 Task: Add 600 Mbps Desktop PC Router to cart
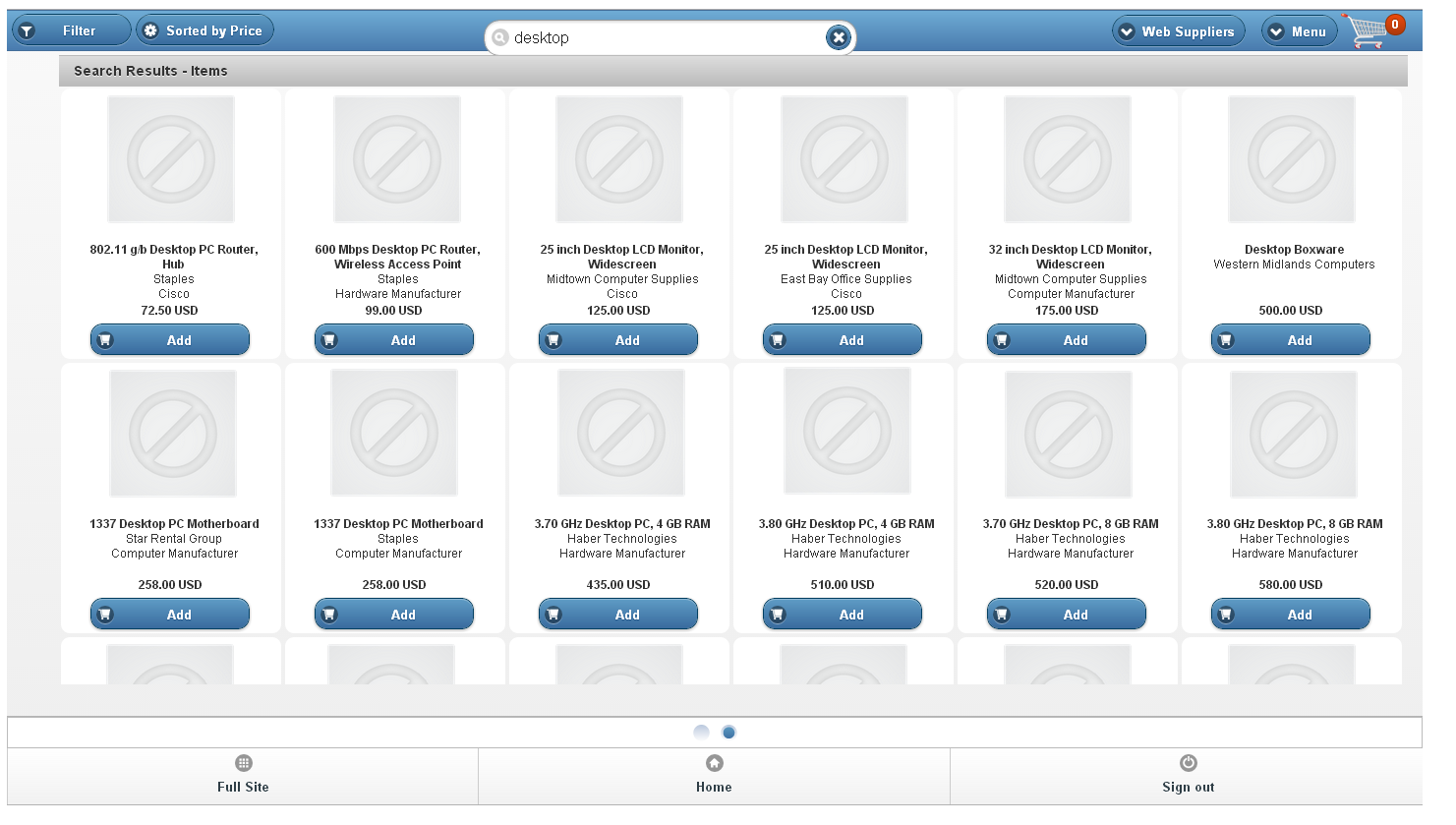click(x=394, y=340)
